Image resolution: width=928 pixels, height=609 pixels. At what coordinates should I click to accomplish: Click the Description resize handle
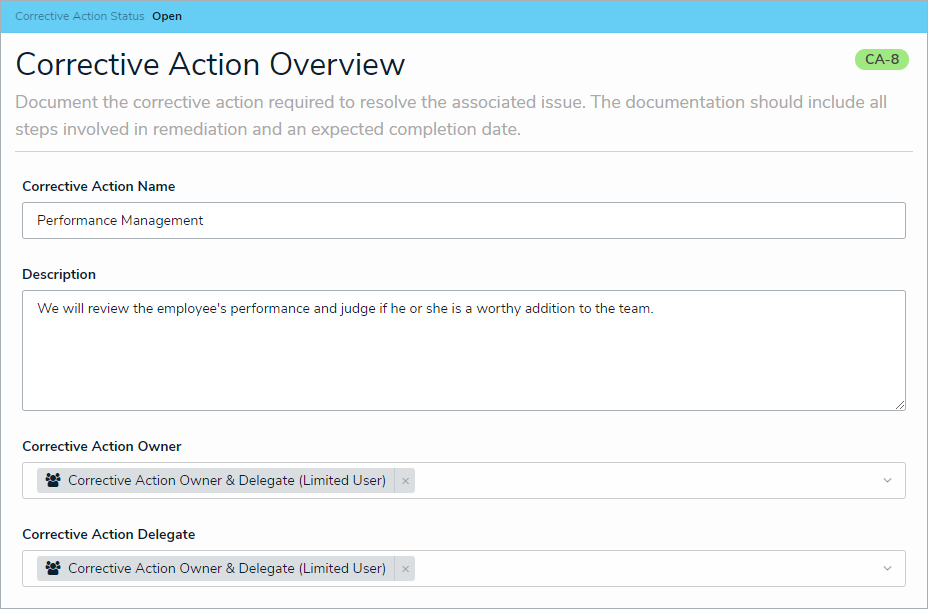[x=899, y=404]
